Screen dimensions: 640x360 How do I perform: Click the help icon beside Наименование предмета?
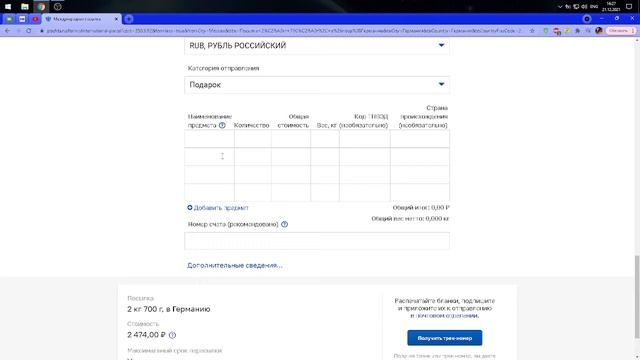[x=222, y=125]
